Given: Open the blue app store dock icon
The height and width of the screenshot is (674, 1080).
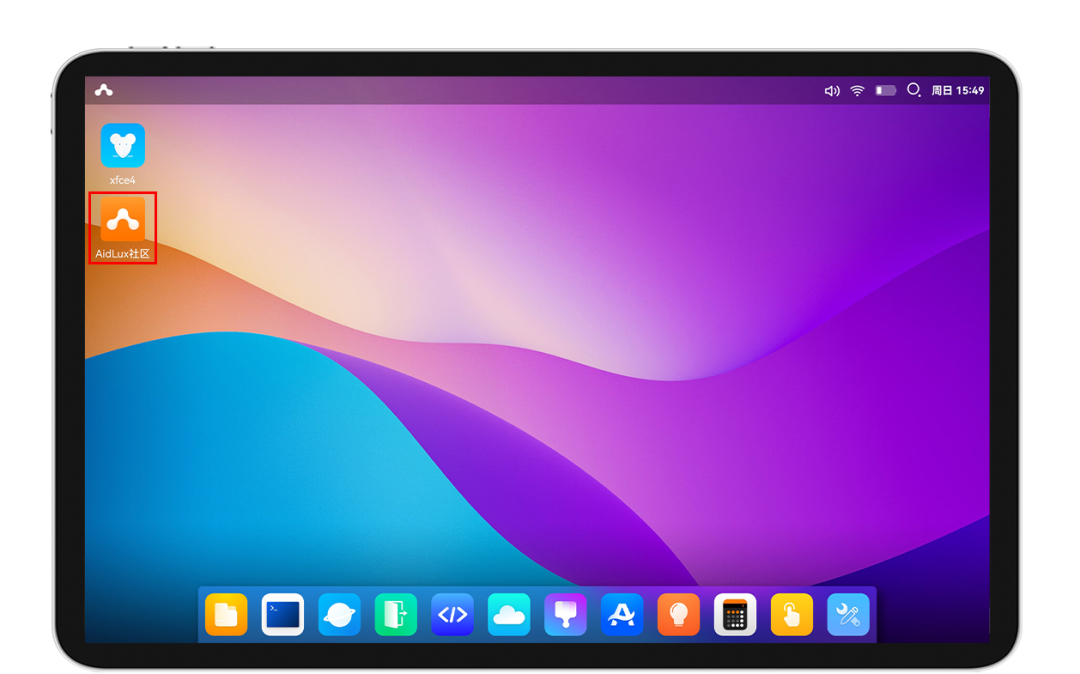Looking at the screenshot, I should click(622, 614).
